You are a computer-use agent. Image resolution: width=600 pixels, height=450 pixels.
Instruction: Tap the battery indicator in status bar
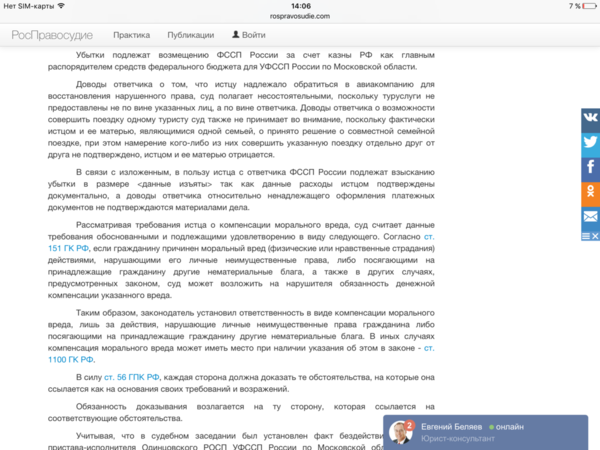point(585,6)
